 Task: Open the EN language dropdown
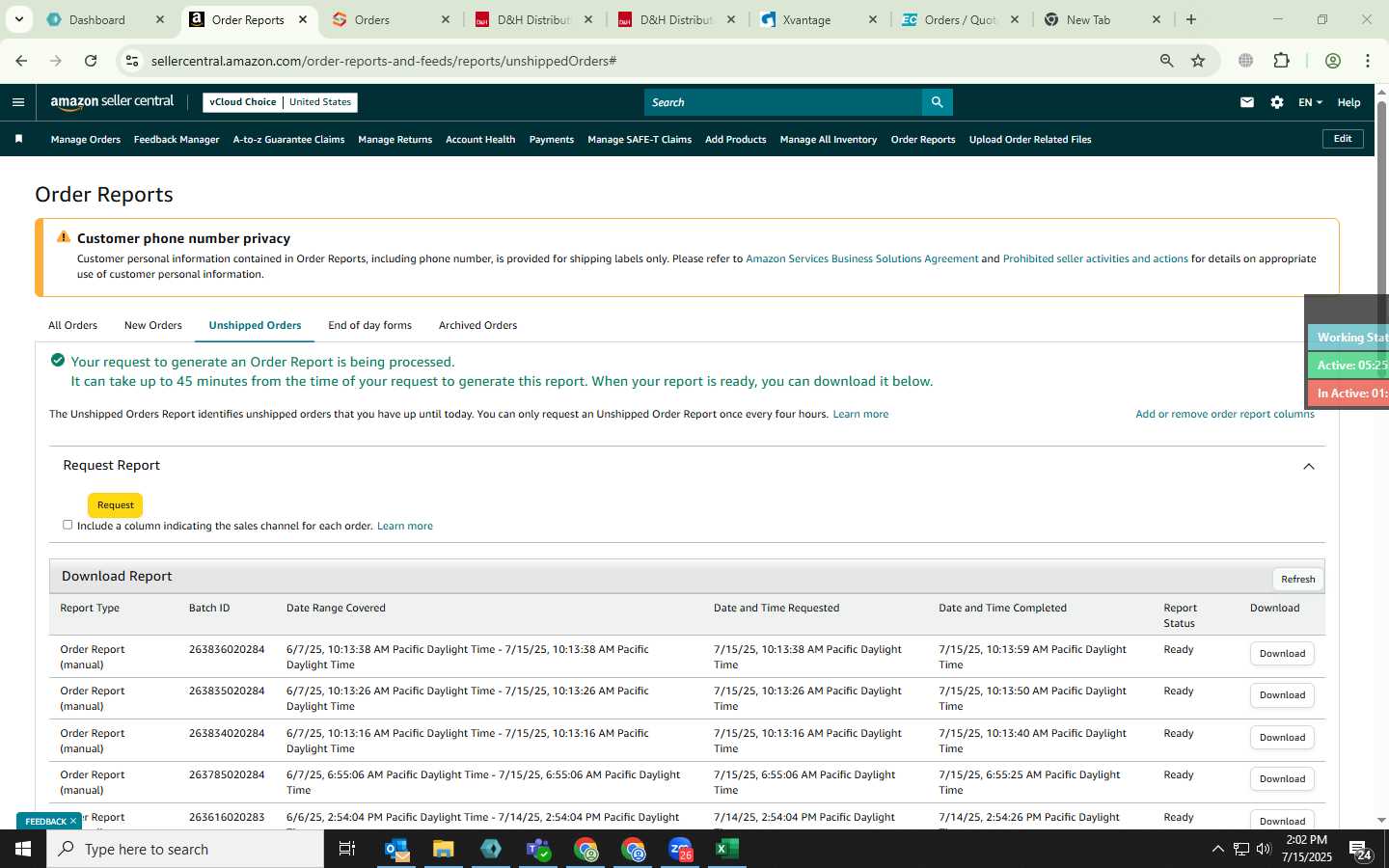click(1310, 102)
